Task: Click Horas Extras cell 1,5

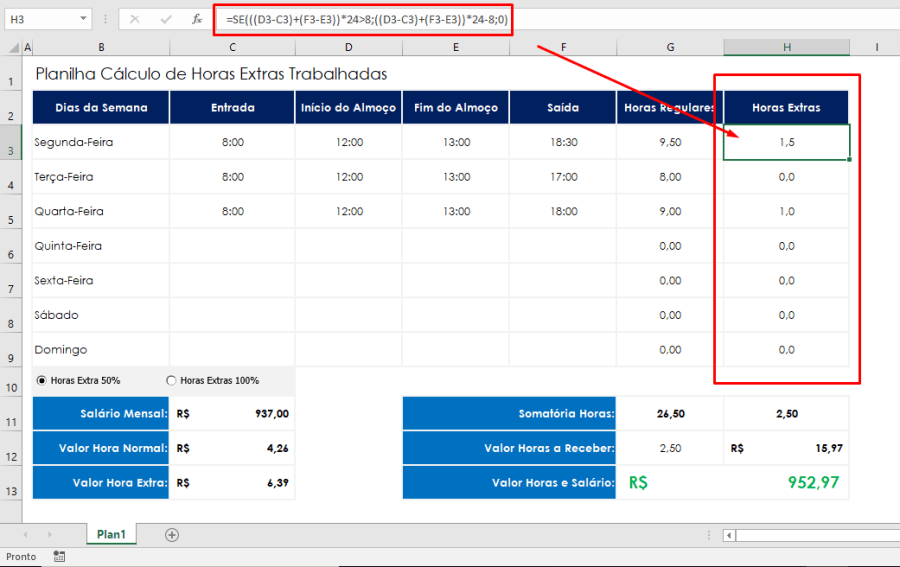Action: point(786,142)
